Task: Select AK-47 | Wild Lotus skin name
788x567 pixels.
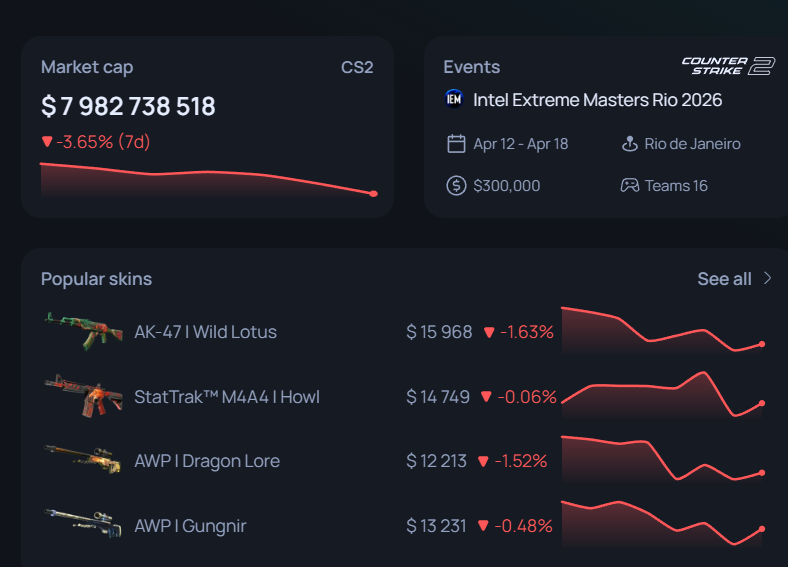Action: tap(206, 332)
